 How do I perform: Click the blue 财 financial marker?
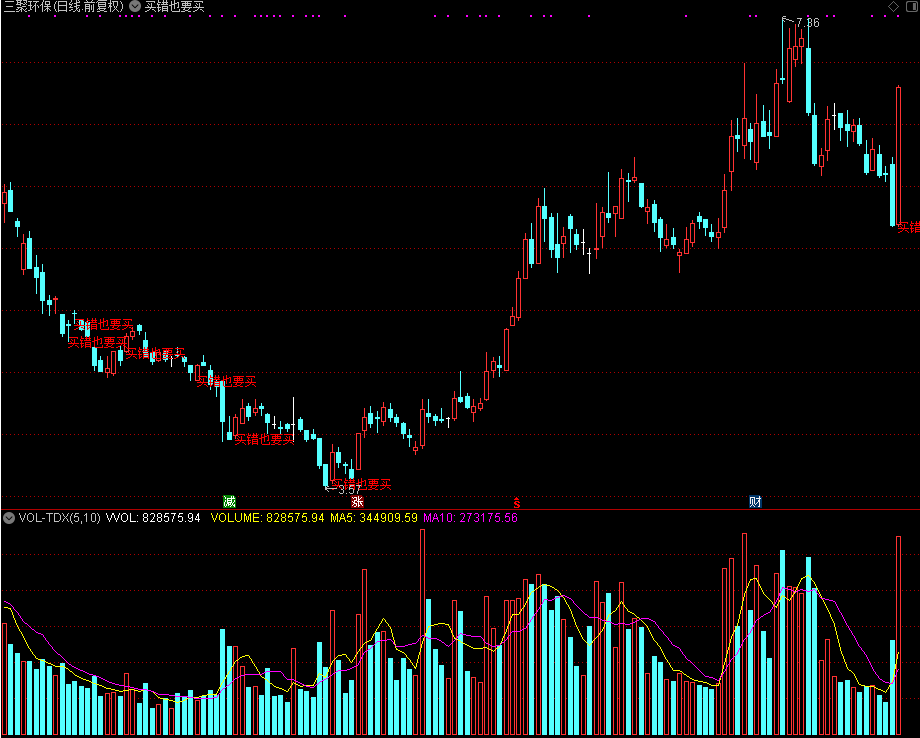click(x=755, y=502)
